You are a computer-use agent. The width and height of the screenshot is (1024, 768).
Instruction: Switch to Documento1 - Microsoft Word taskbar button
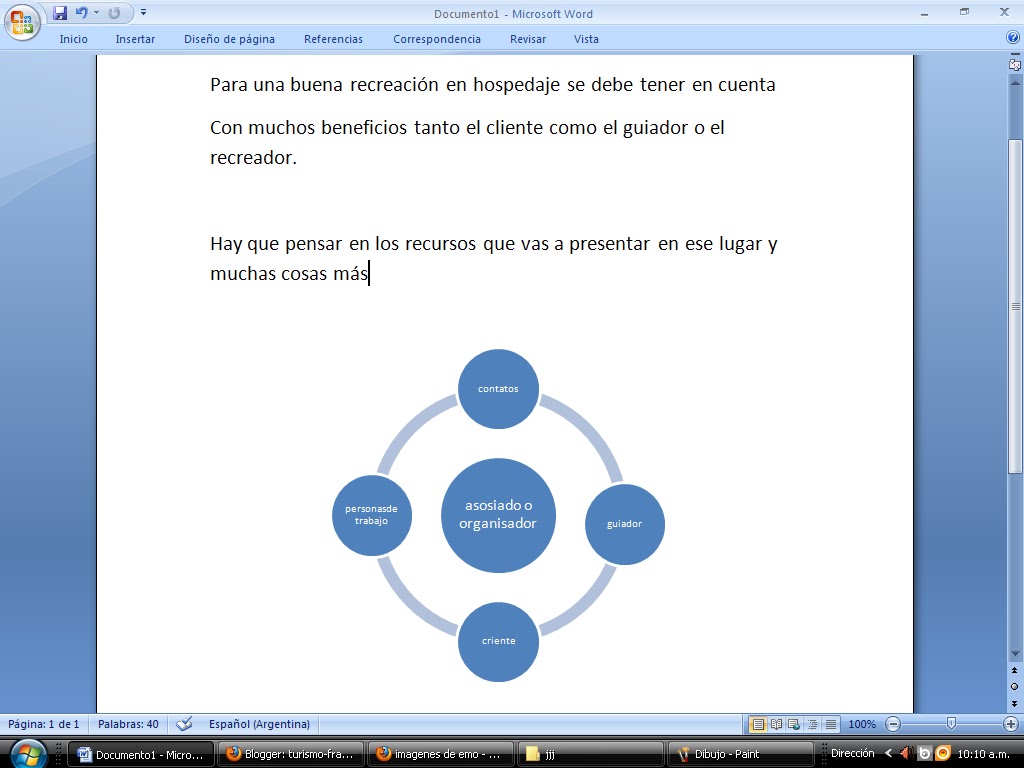coord(141,754)
